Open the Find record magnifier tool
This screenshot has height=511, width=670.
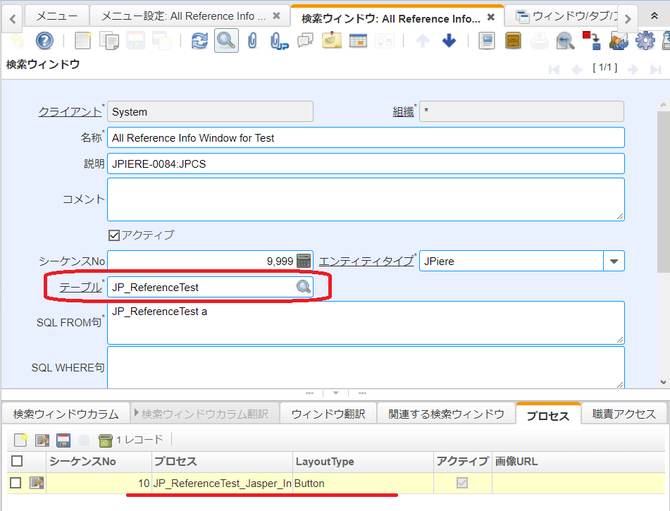pos(226,41)
